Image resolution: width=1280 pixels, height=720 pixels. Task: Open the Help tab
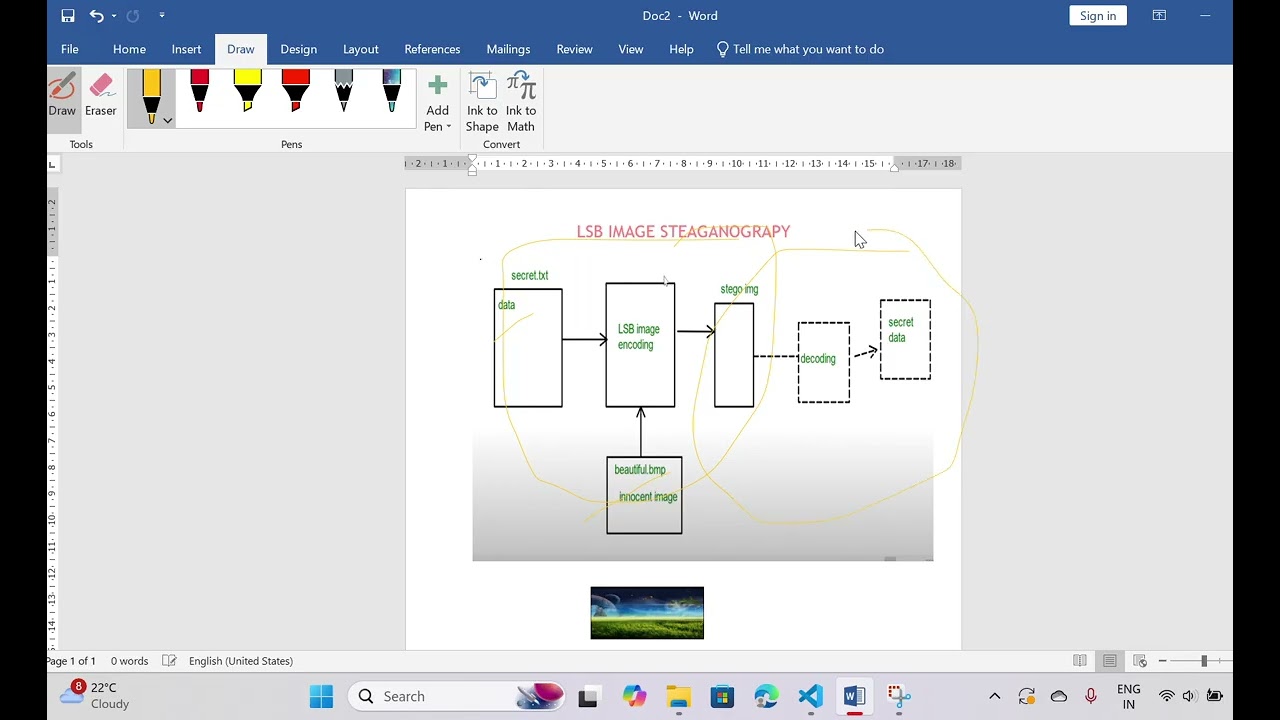coord(681,49)
